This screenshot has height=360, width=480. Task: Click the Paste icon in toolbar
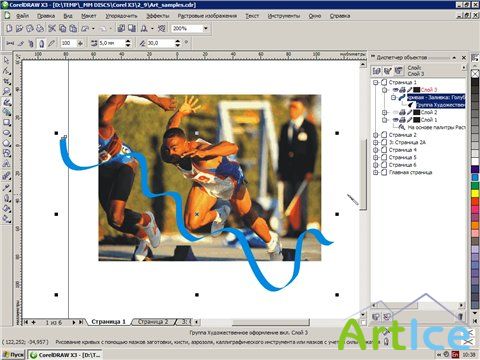(73, 29)
